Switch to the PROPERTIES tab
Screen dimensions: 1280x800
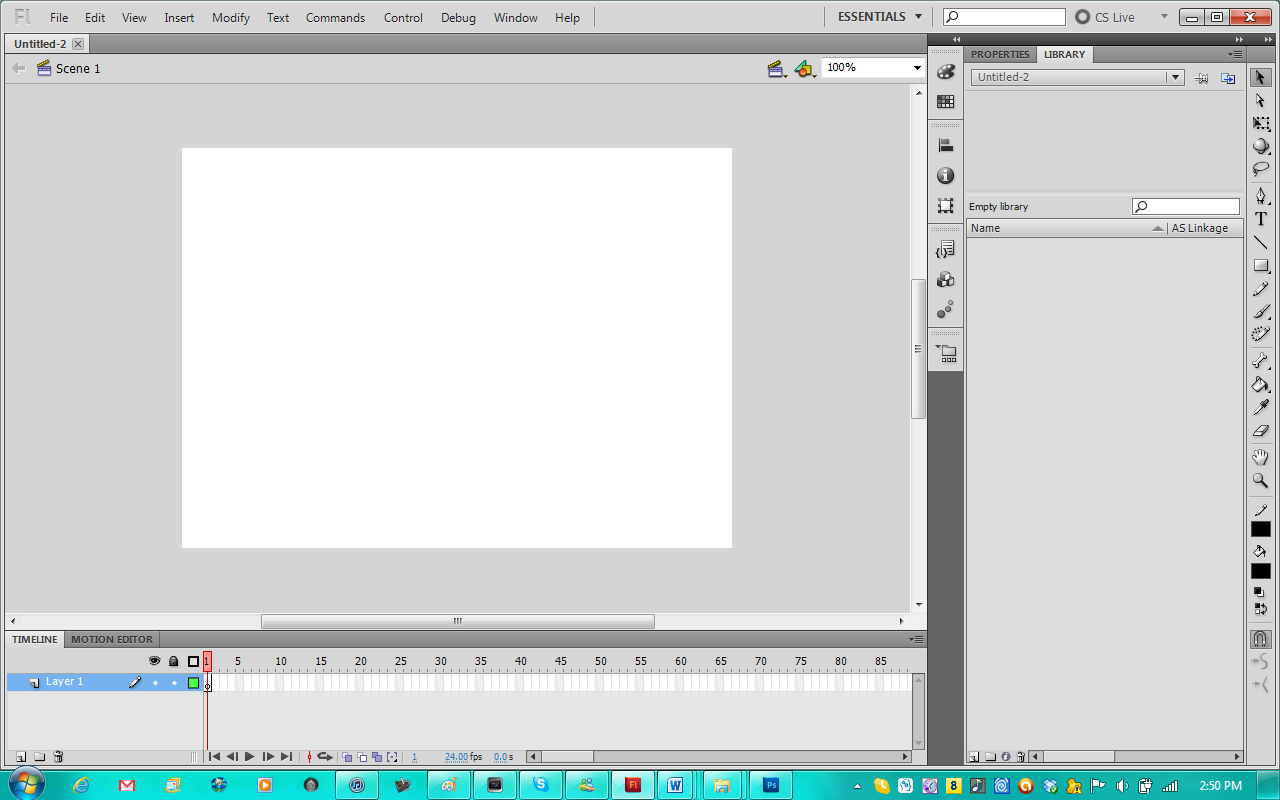click(1000, 54)
